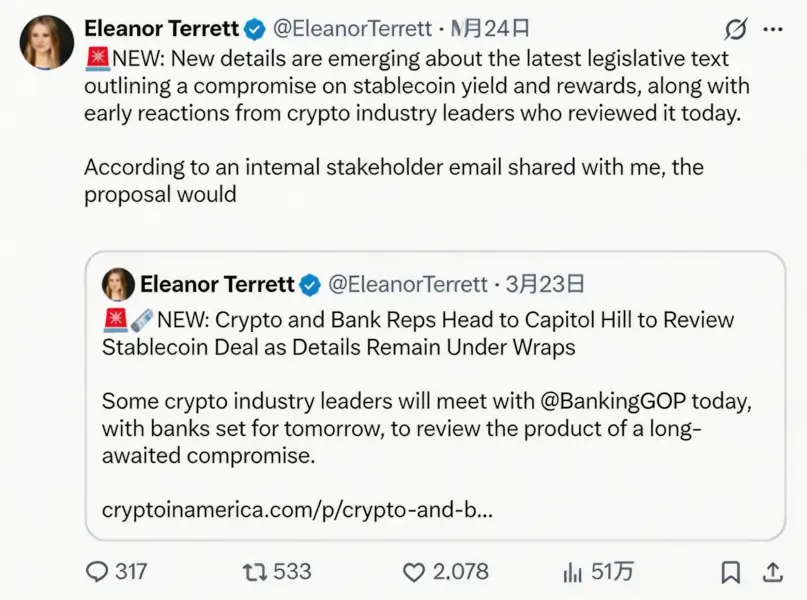Open the quoted post's 3月23日 timestamp
The image size is (807, 600).
(x=545, y=285)
